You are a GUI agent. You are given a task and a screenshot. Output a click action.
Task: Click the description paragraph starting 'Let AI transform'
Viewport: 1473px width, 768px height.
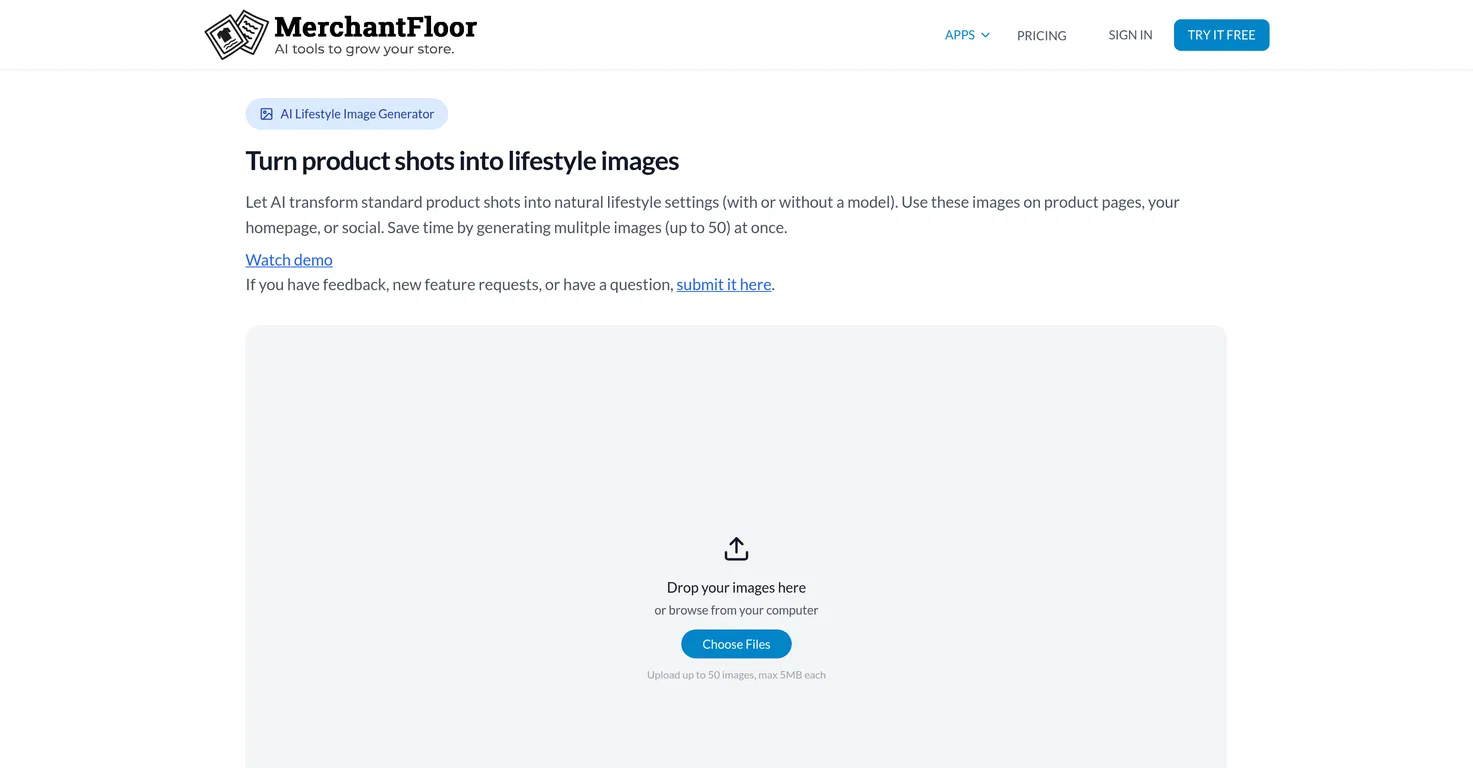(x=712, y=214)
